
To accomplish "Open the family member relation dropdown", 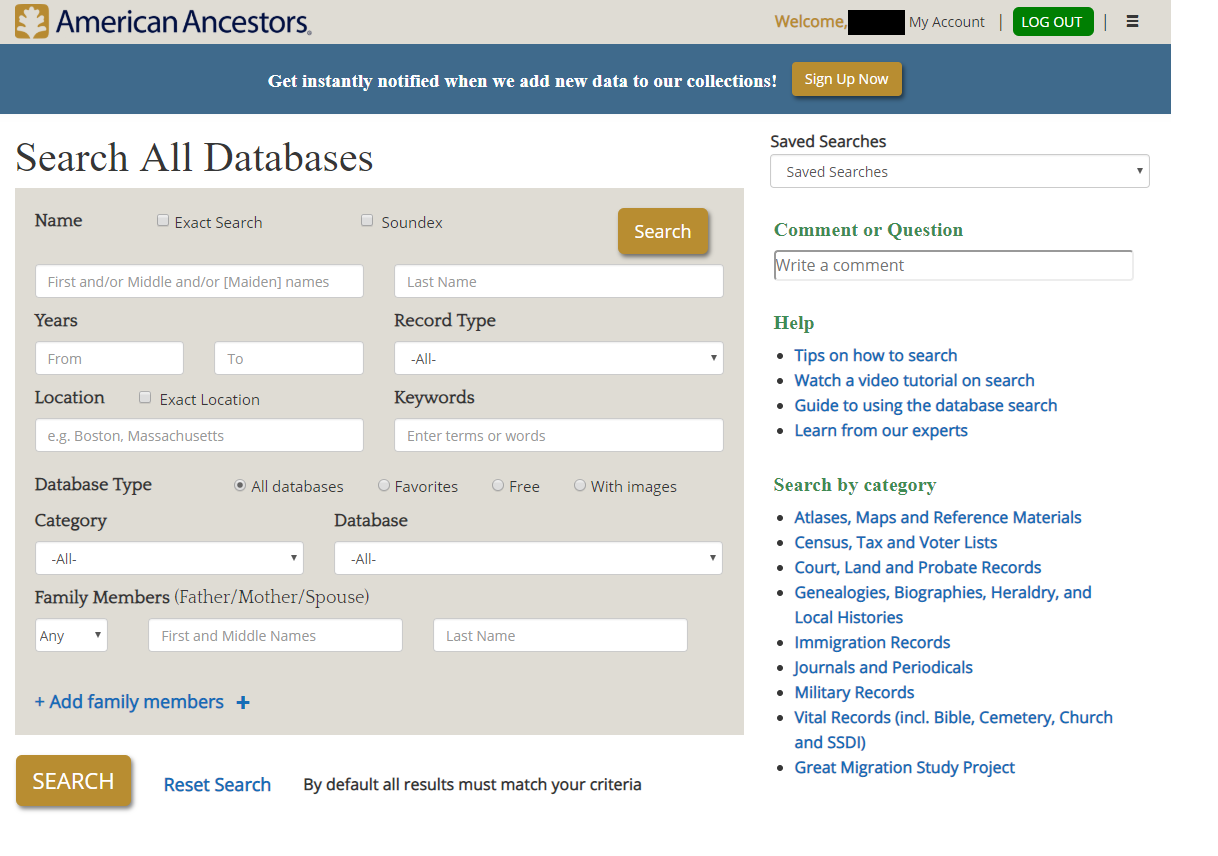I will click(x=71, y=635).
